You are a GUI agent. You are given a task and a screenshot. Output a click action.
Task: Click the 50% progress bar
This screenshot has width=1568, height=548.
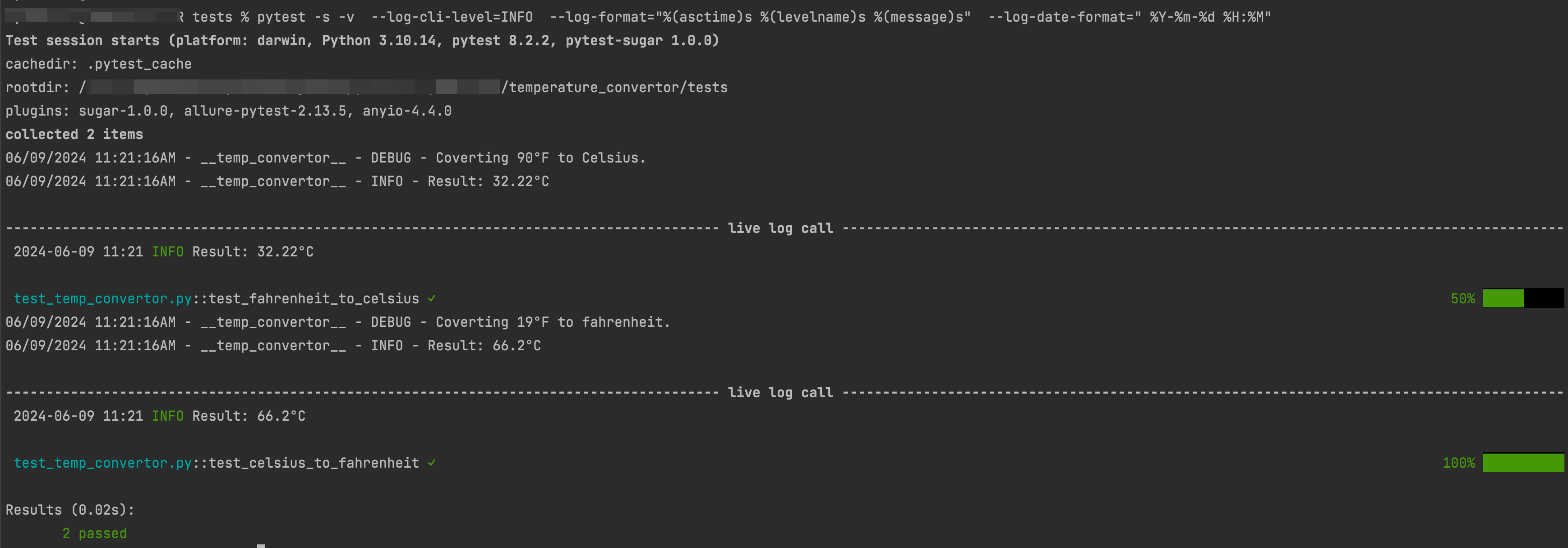click(x=1523, y=298)
